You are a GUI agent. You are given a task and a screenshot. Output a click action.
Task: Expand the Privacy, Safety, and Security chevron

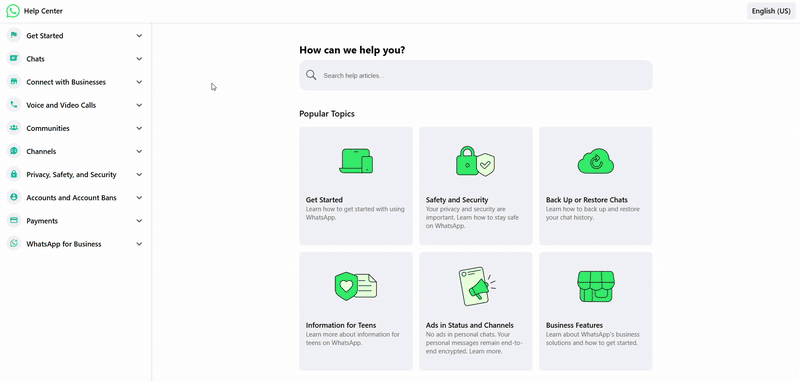pos(139,174)
